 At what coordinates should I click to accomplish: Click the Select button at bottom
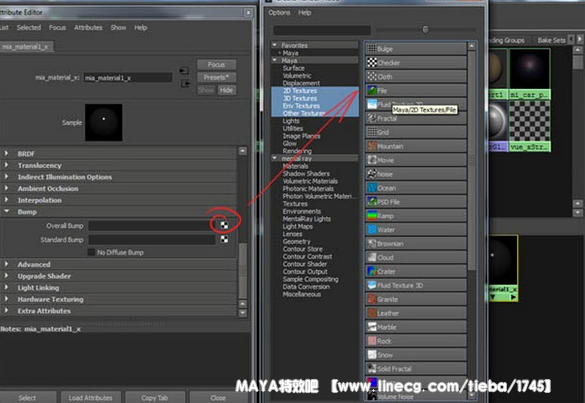click(27, 398)
